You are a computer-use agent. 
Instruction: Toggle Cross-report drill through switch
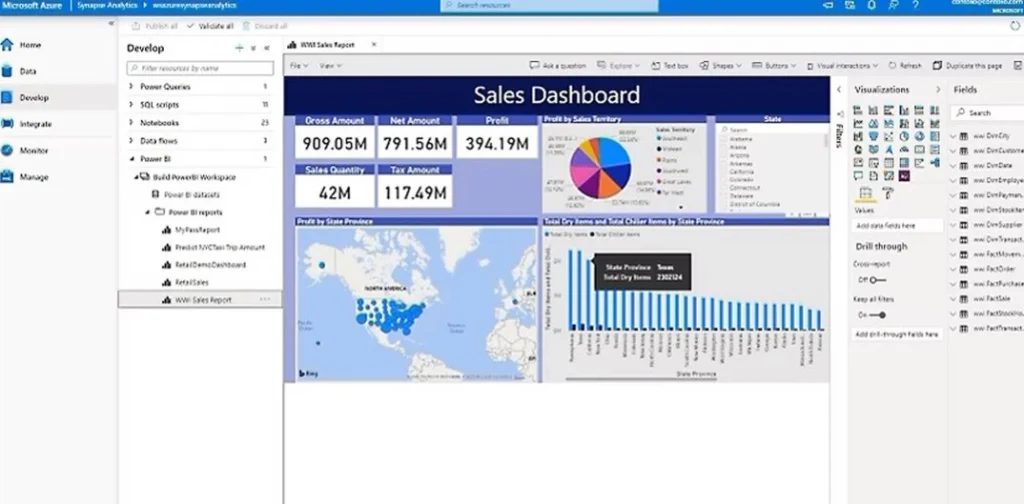click(877, 280)
